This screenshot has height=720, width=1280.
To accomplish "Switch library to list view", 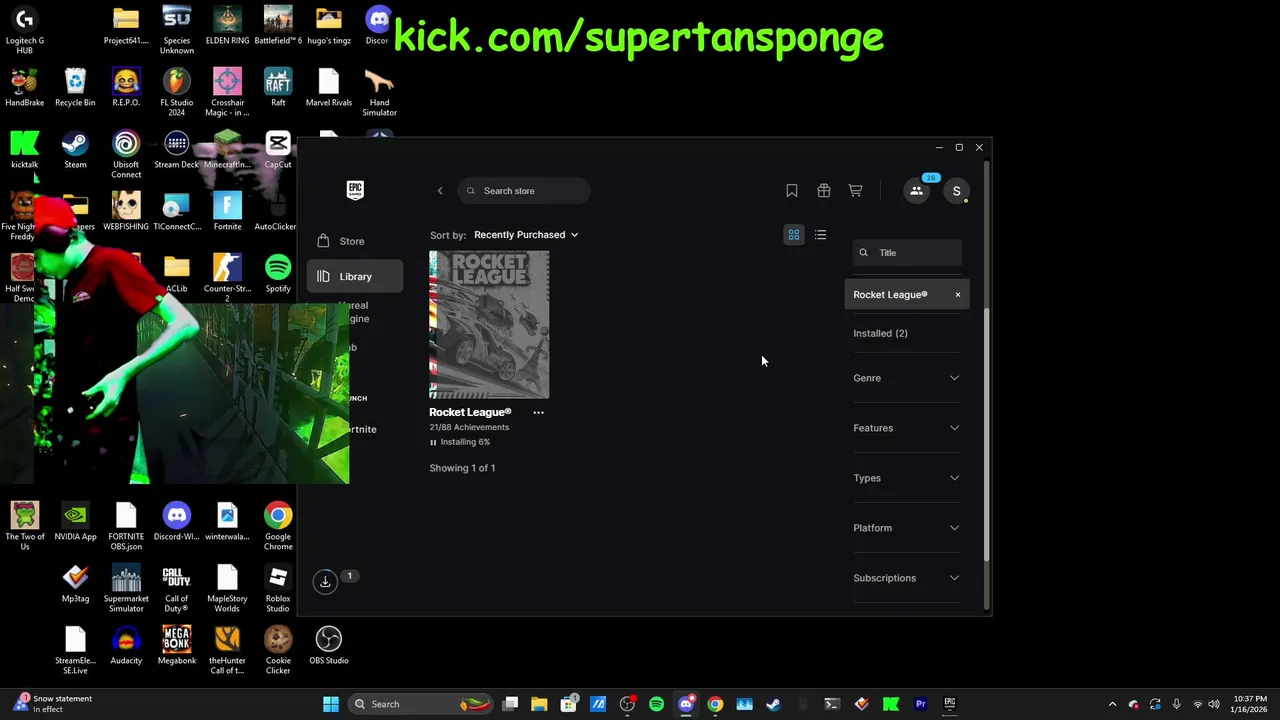I will [x=820, y=235].
